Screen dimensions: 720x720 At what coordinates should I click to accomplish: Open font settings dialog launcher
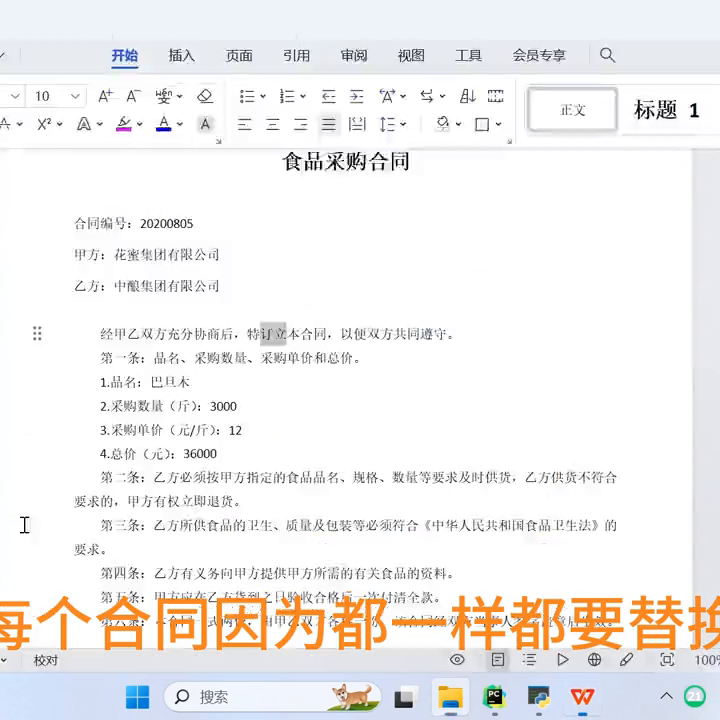[219, 141]
